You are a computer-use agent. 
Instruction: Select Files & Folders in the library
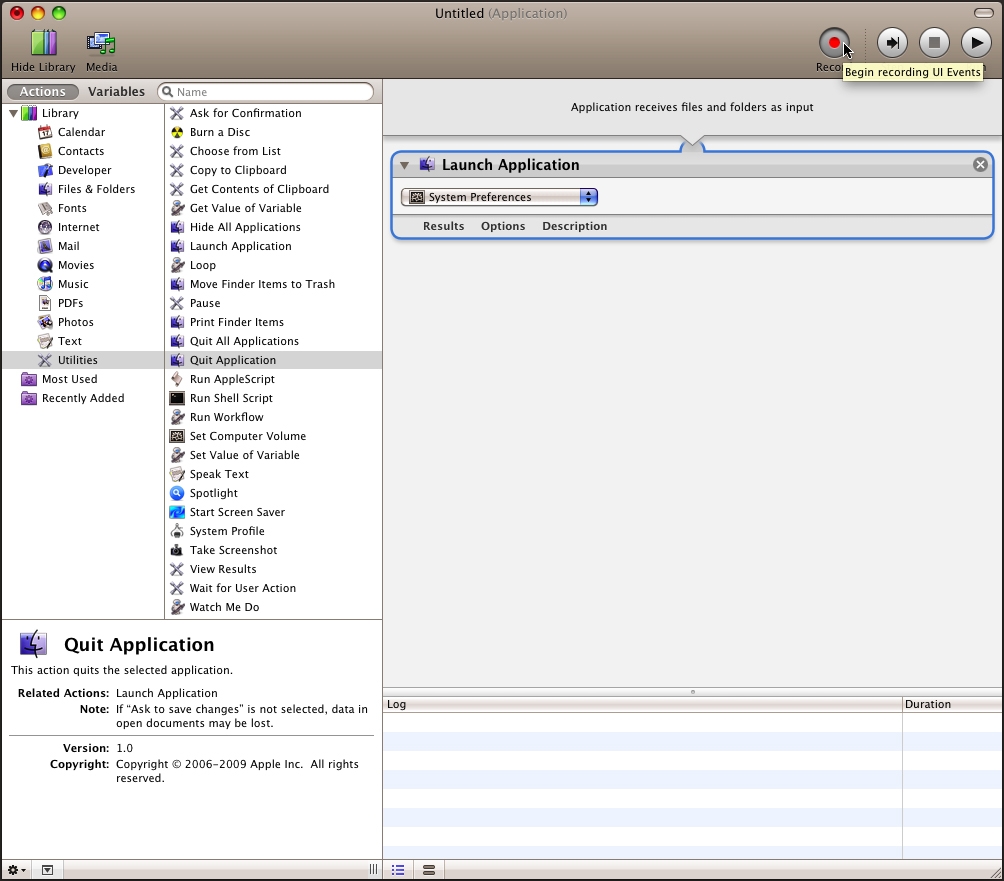[x=96, y=189]
